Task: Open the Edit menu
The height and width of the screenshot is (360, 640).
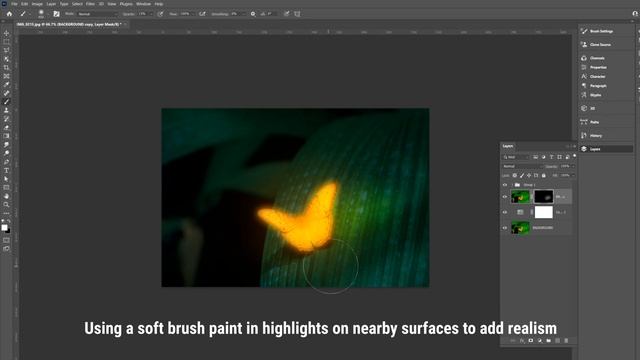Action: click(24, 4)
